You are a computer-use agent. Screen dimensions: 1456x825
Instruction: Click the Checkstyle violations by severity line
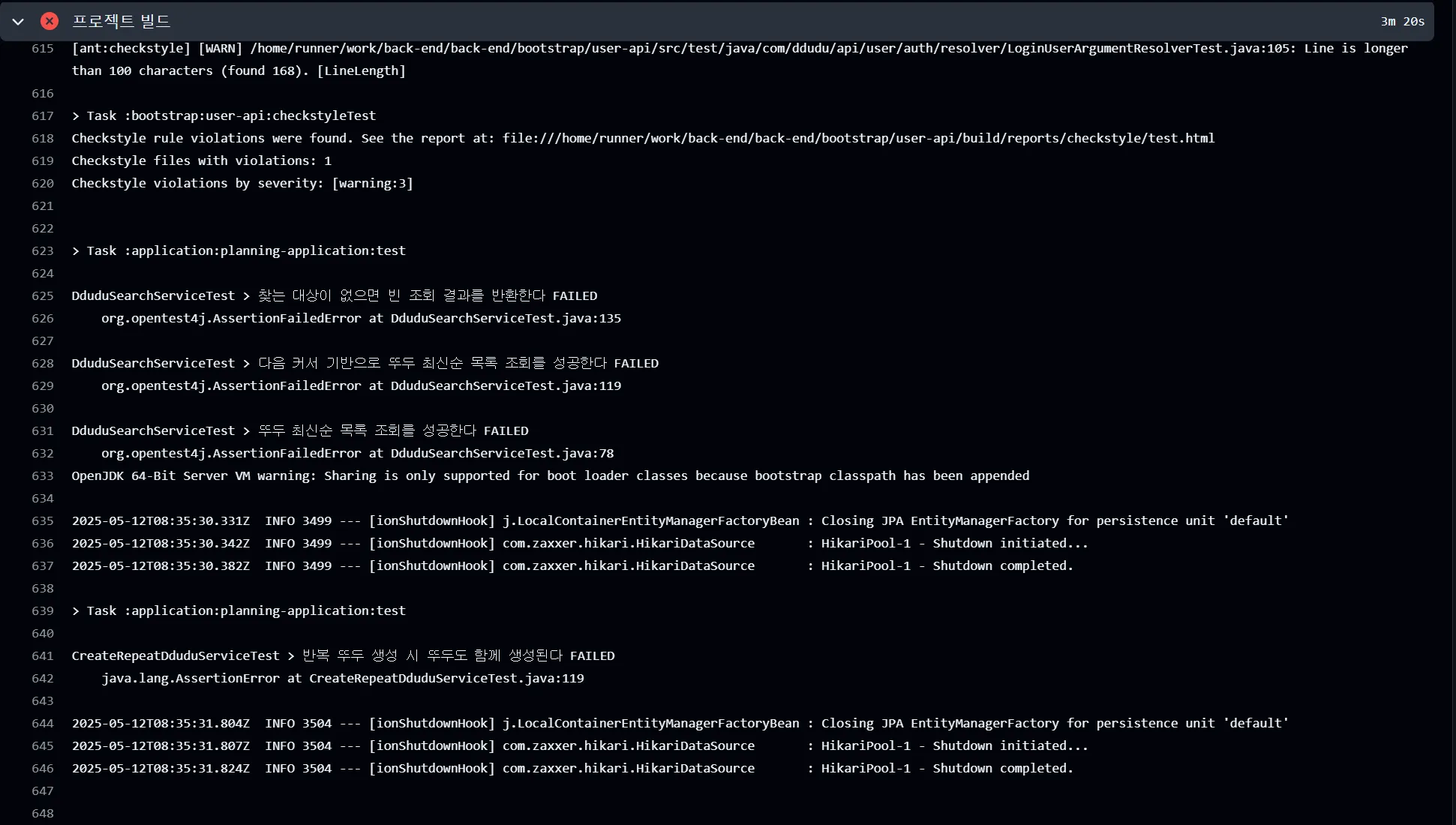(242, 183)
